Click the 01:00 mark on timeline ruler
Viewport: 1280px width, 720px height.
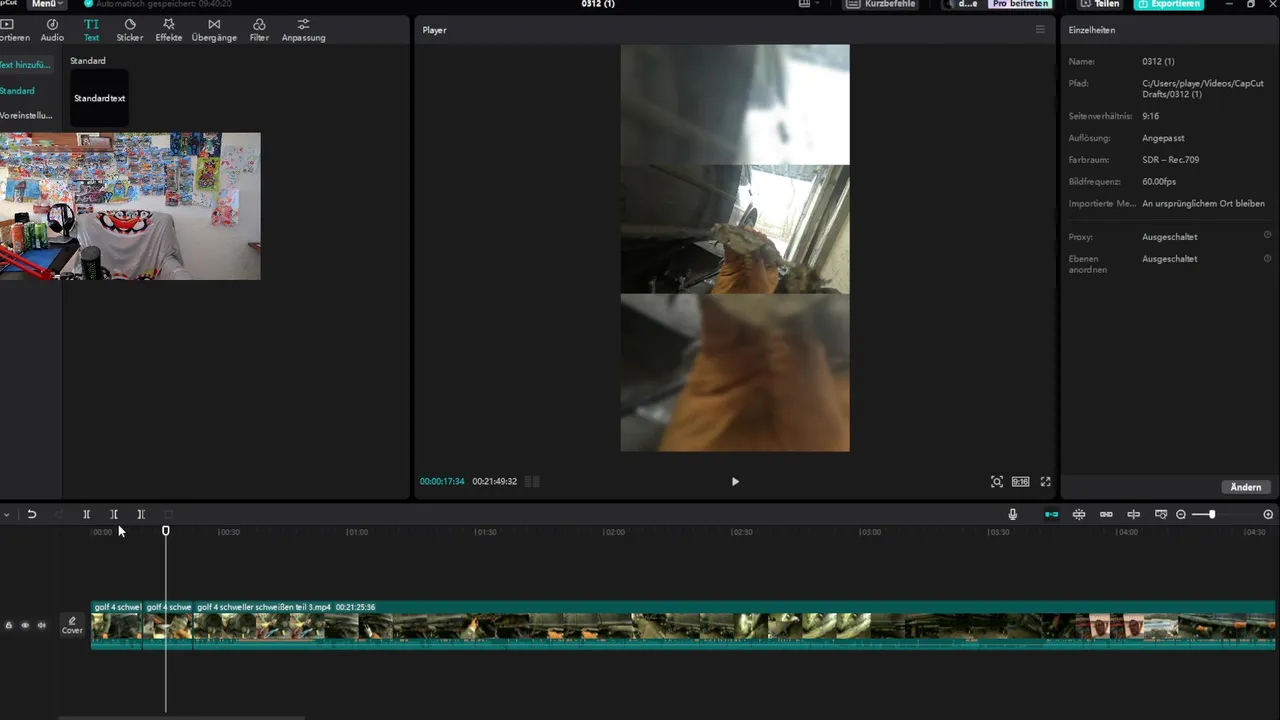(357, 532)
